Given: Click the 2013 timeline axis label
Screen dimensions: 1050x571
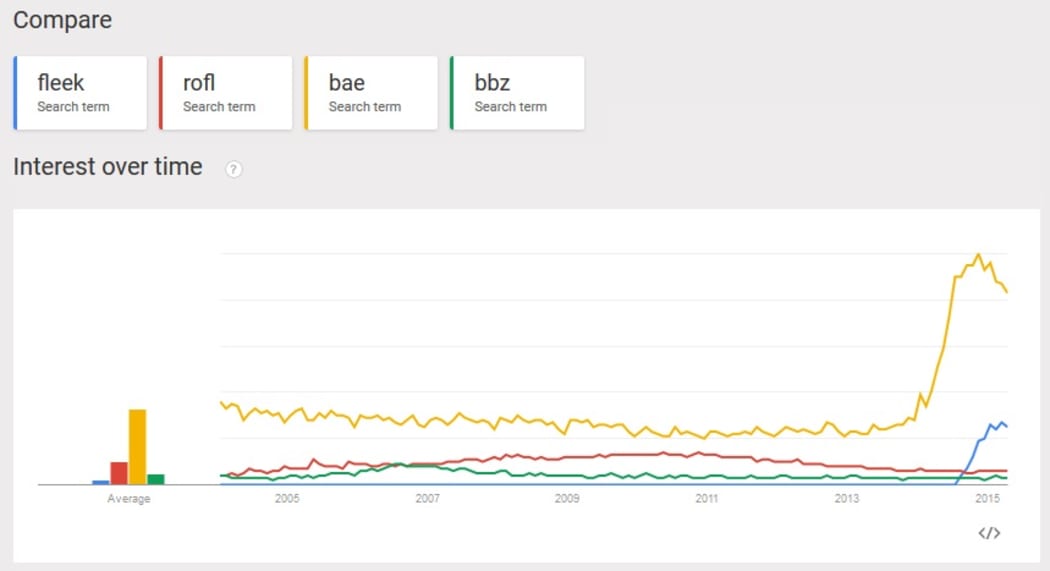Looking at the screenshot, I should [x=847, y=499].
